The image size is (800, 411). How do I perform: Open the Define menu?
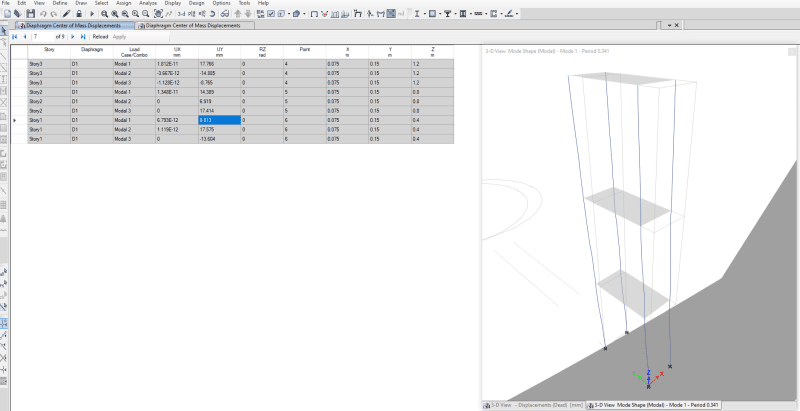click(60, 3)
